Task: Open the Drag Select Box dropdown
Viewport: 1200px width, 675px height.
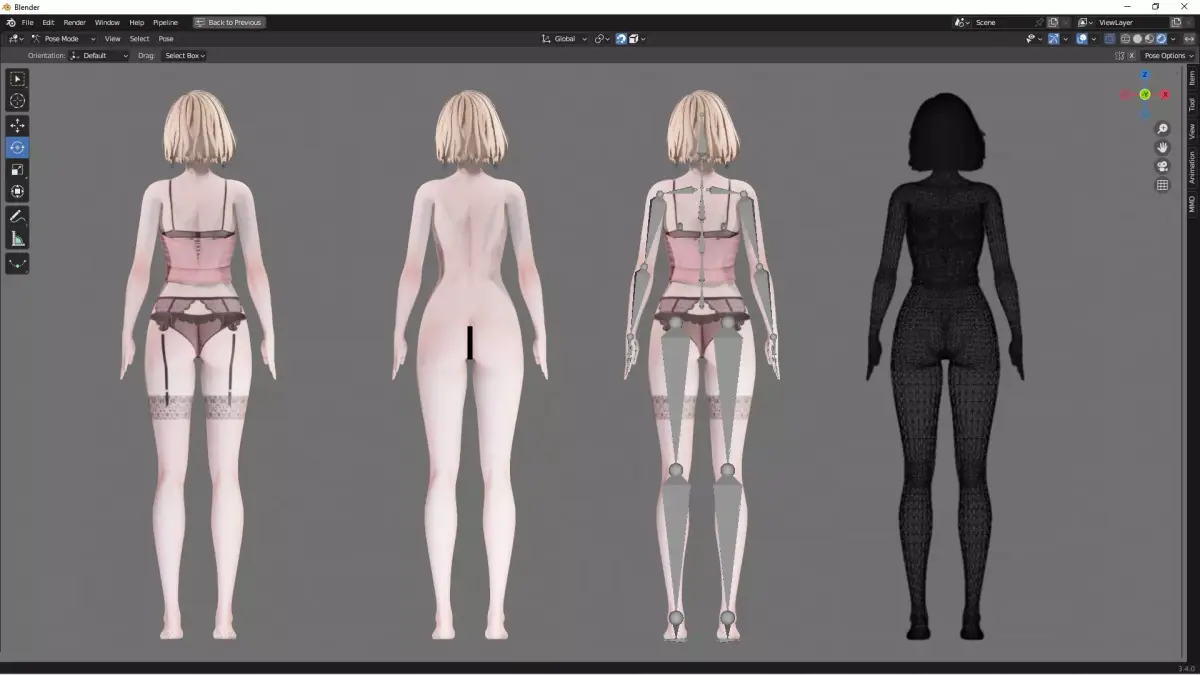Action: 184,56
